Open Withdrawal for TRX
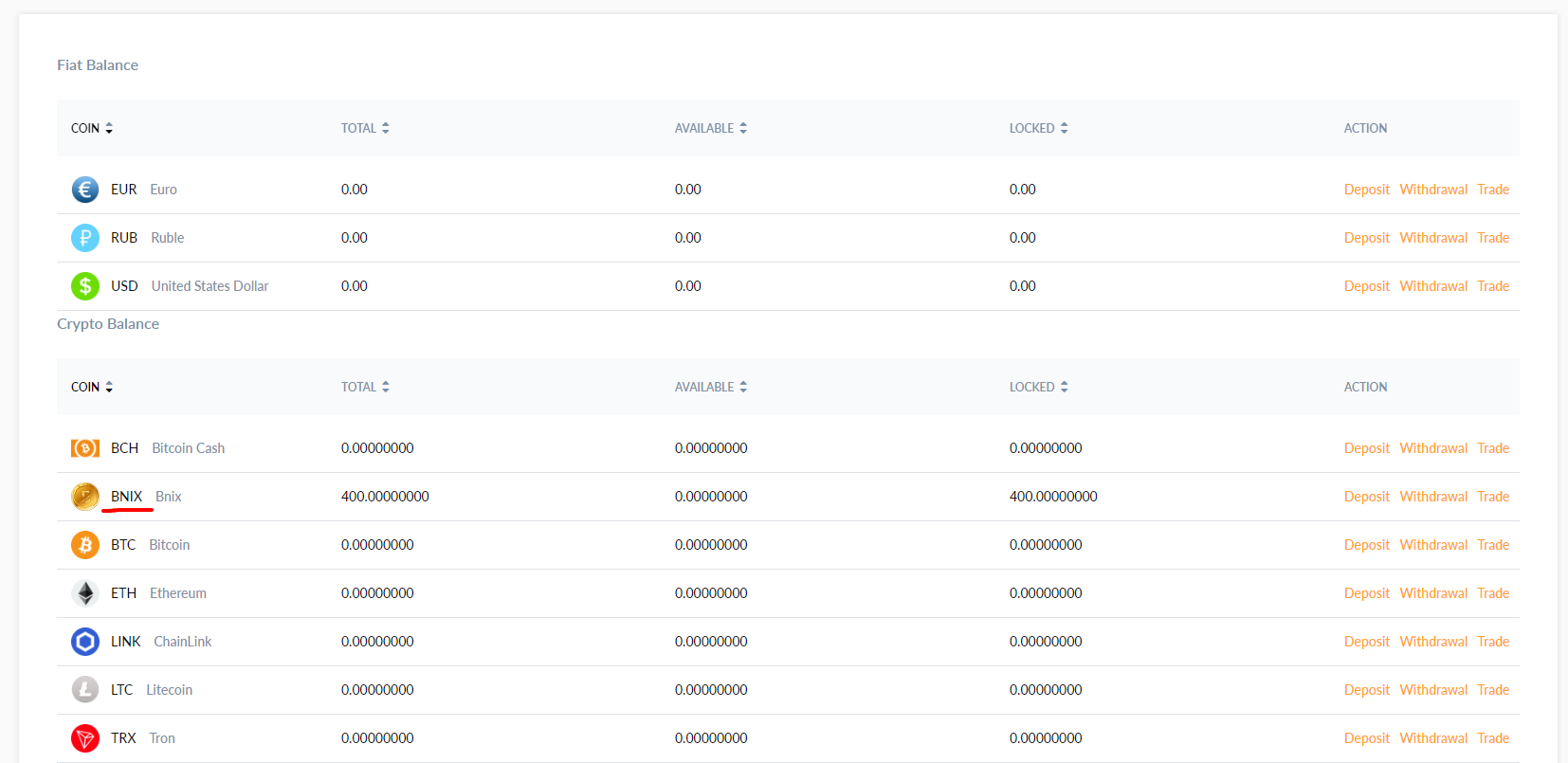 tap(1433, 738)
